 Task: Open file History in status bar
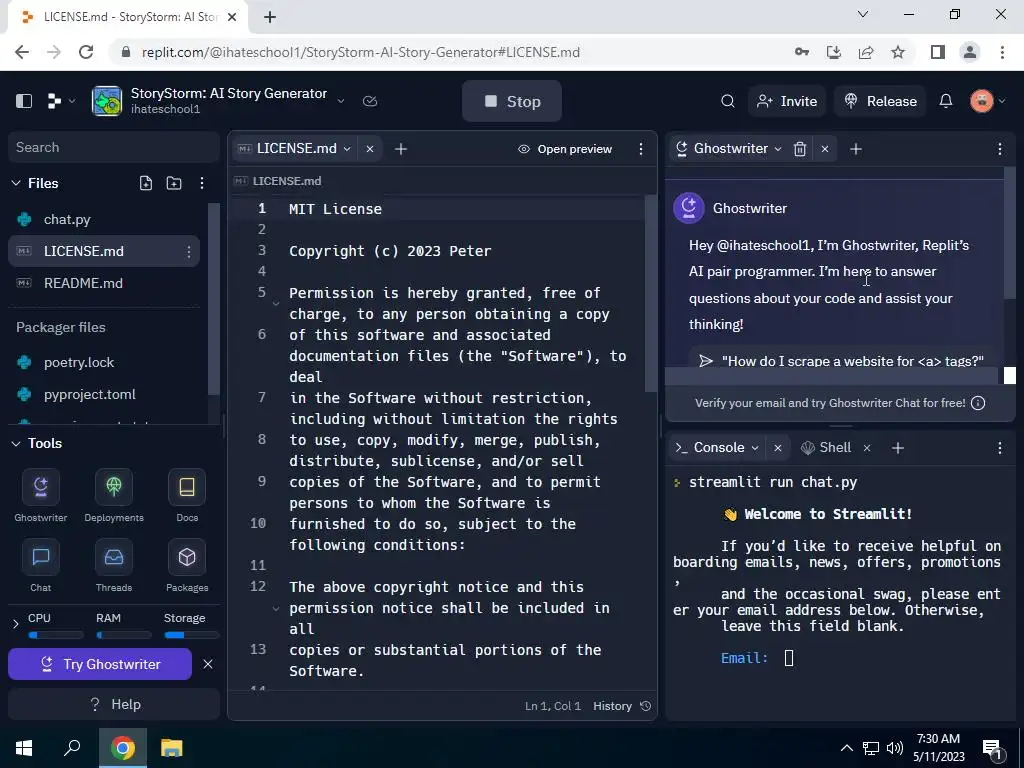pos(622,706)
